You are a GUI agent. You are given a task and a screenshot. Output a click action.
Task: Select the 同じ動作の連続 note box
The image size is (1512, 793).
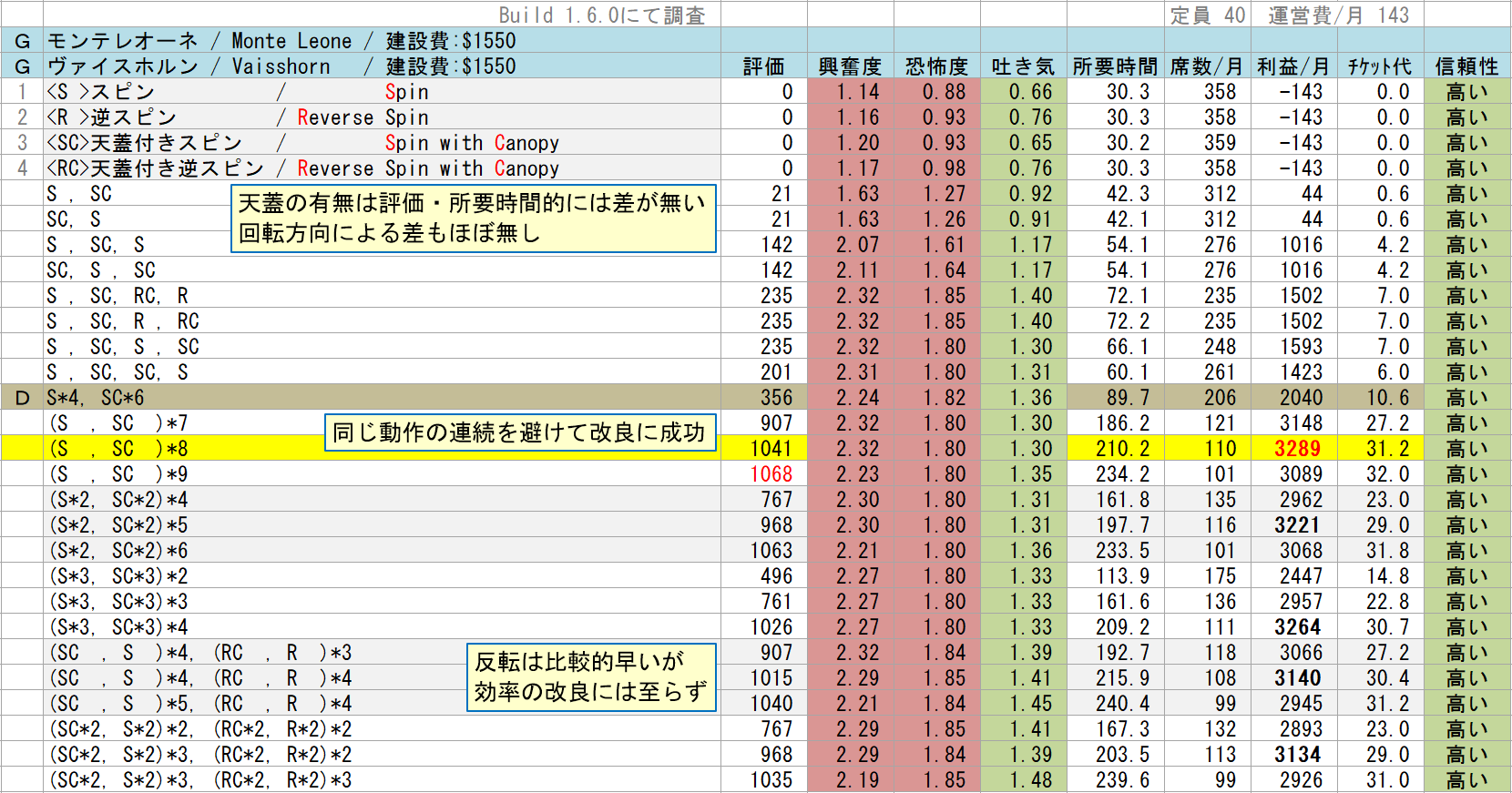pos(520,432)
